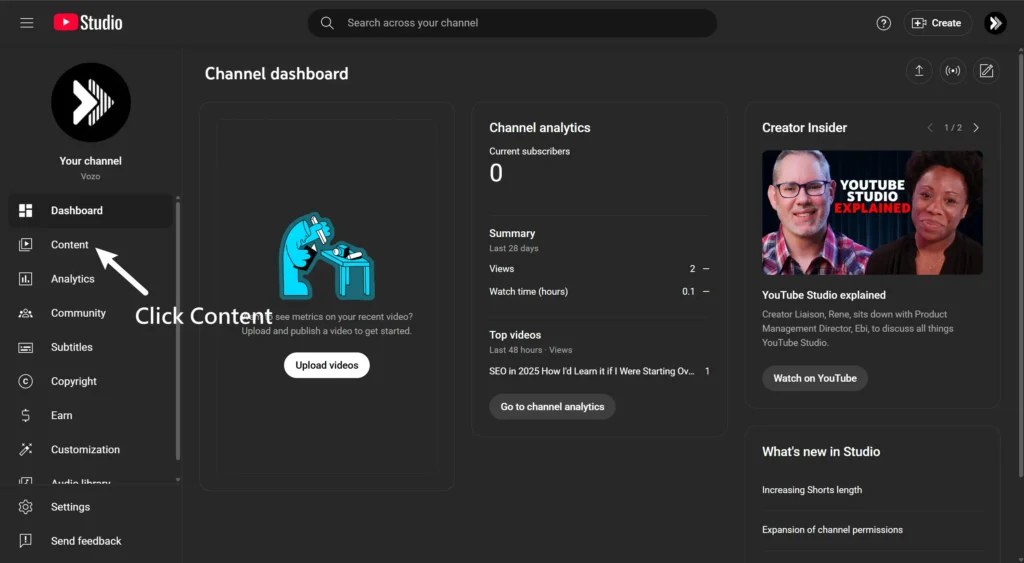Select the Content sidebar icon
The image size is (1024, 563).
[25, 244]
